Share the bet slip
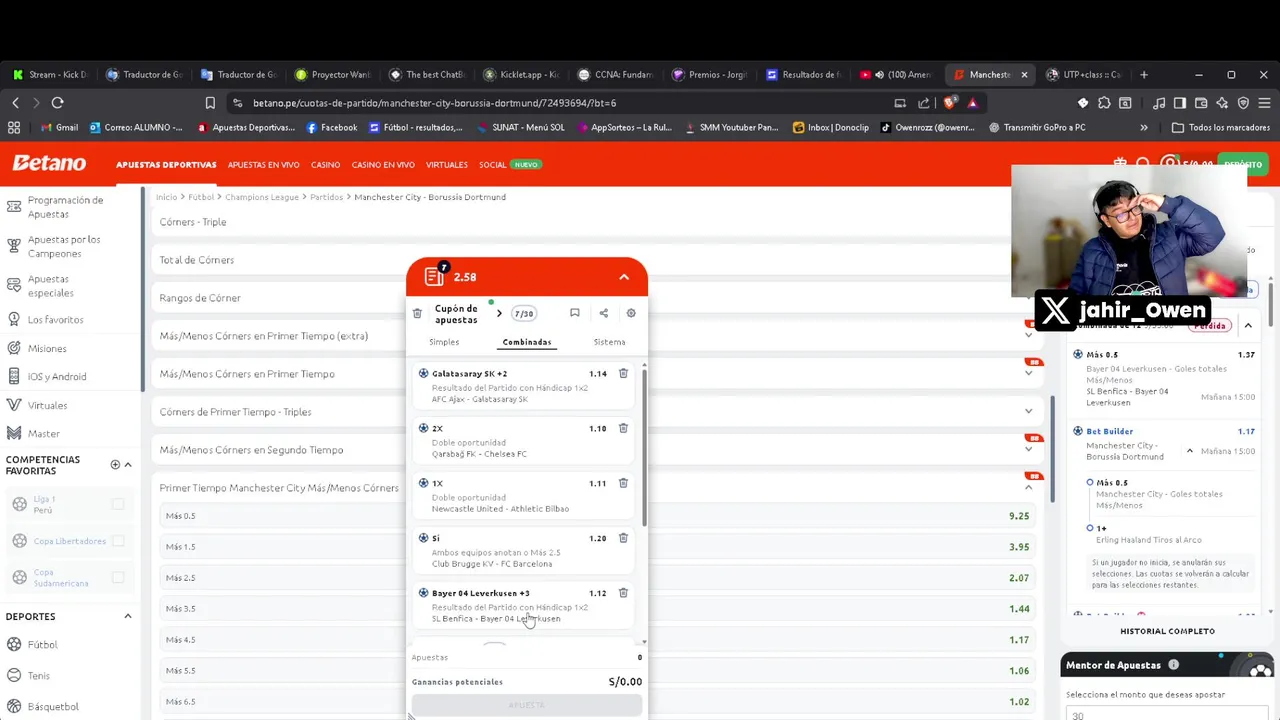Screen dimensions: 1280x720 (603, 313)
